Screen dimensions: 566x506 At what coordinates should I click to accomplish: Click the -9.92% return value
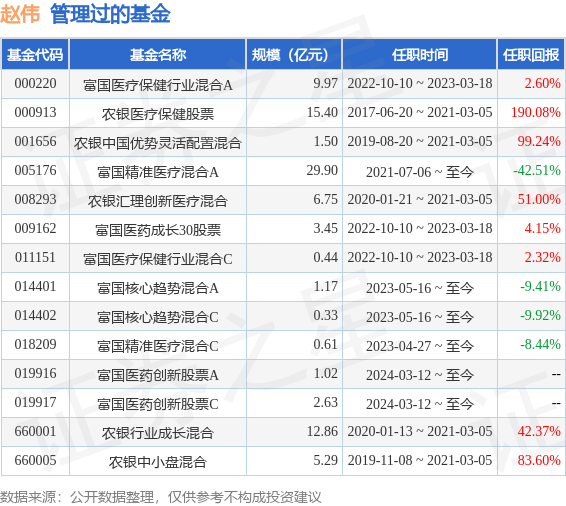[x=540, y=315]
